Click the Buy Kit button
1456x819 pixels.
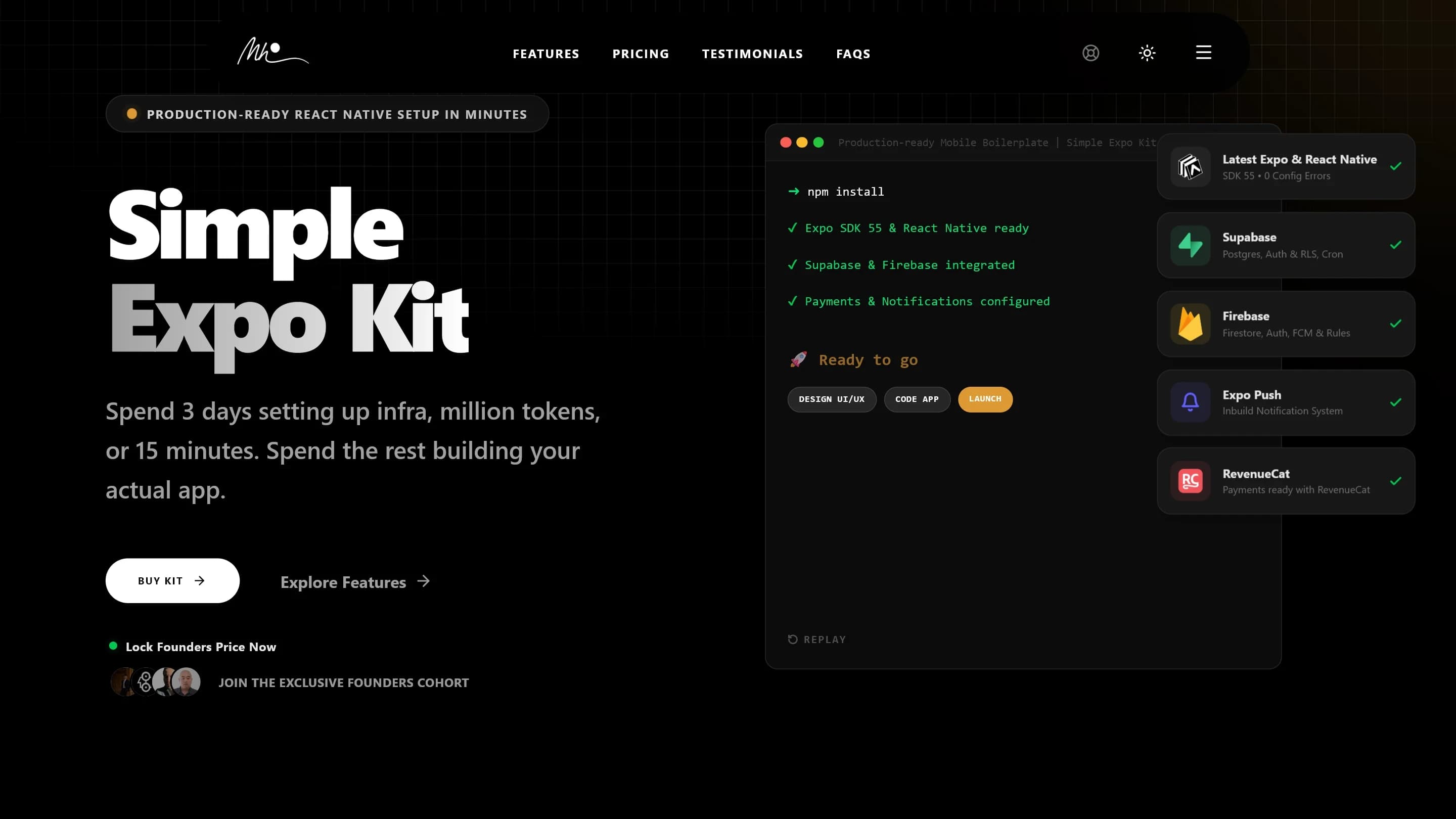click(172, 580)
